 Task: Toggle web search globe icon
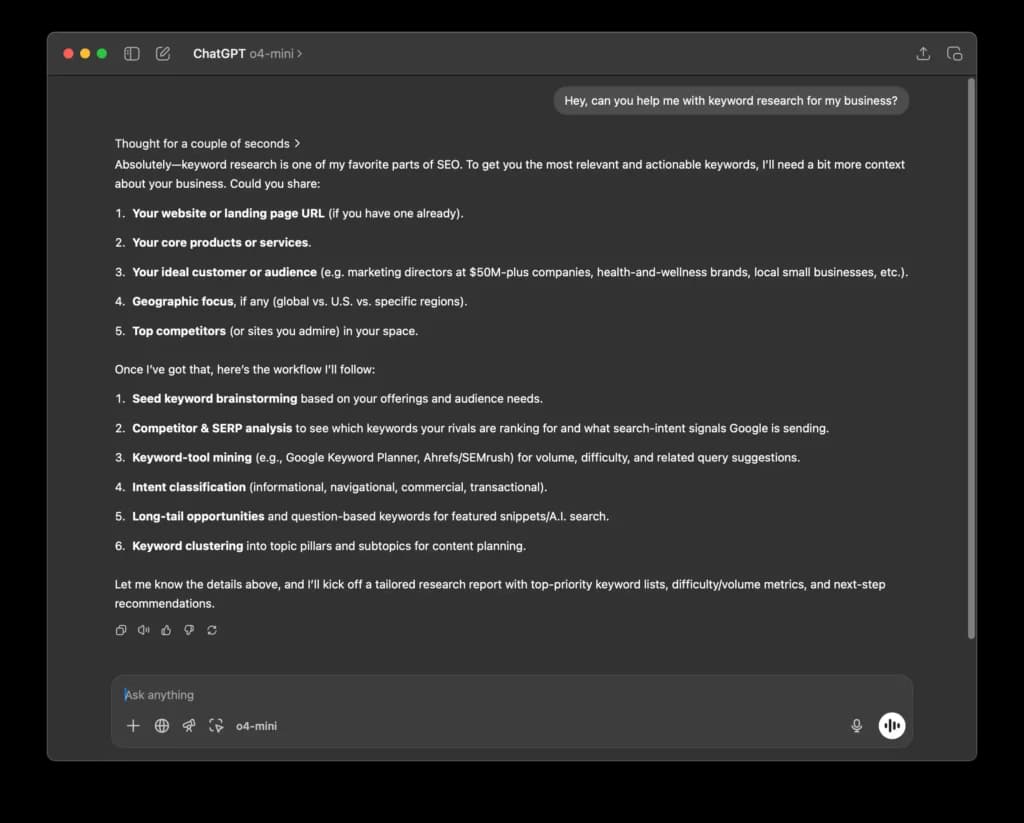161,726
